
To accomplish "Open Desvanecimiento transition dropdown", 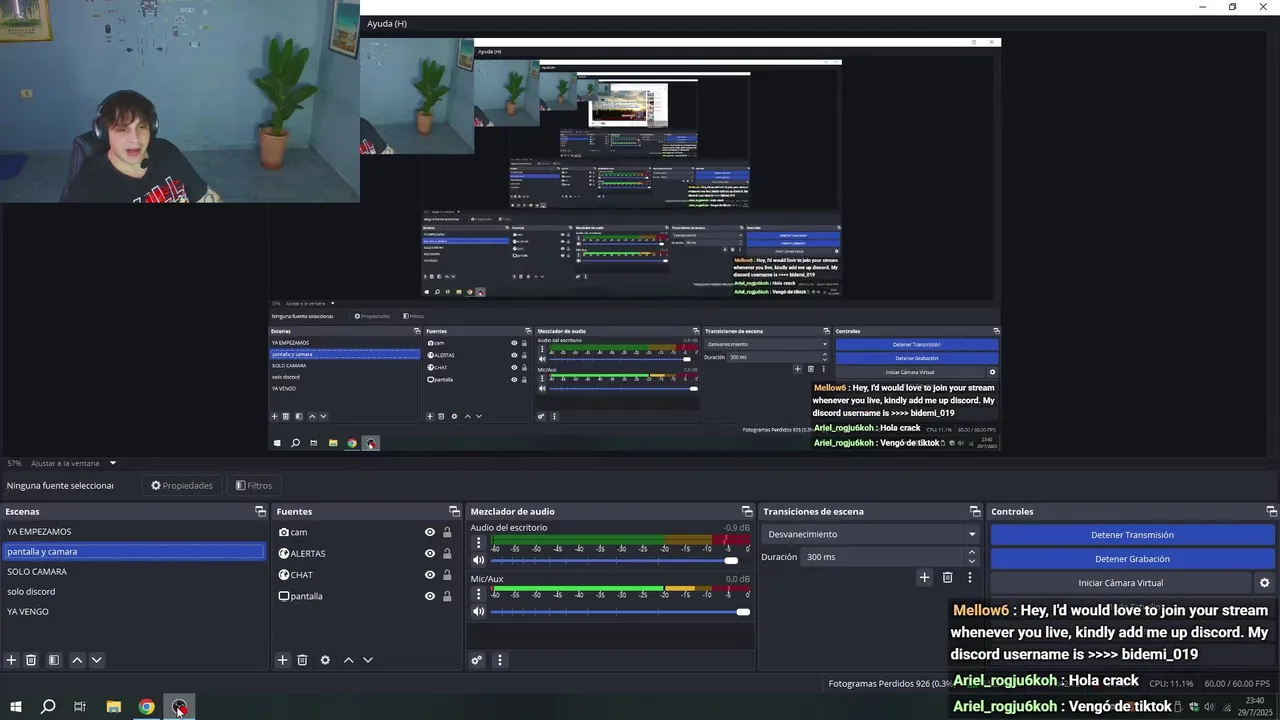I will click(x=870, y=534).
